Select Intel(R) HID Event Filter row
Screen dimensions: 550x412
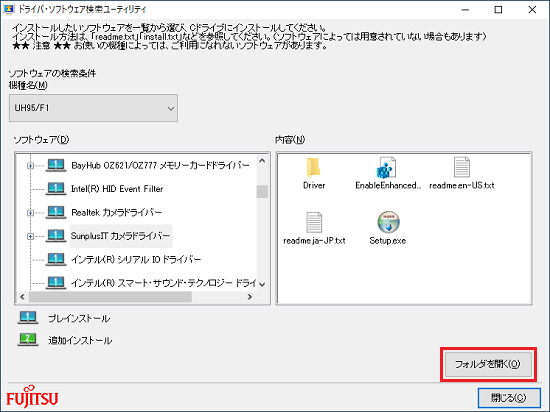pyautogui.click(x=117, y=189)
